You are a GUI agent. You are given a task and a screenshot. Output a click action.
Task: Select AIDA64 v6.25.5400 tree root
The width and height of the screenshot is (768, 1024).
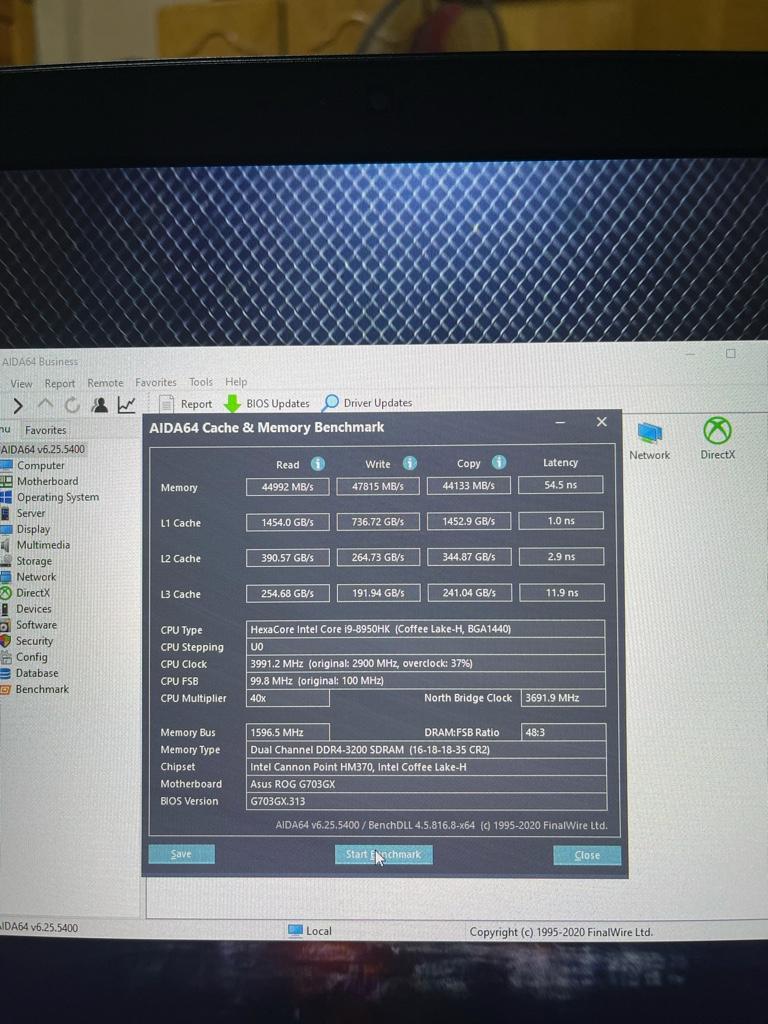42,449
